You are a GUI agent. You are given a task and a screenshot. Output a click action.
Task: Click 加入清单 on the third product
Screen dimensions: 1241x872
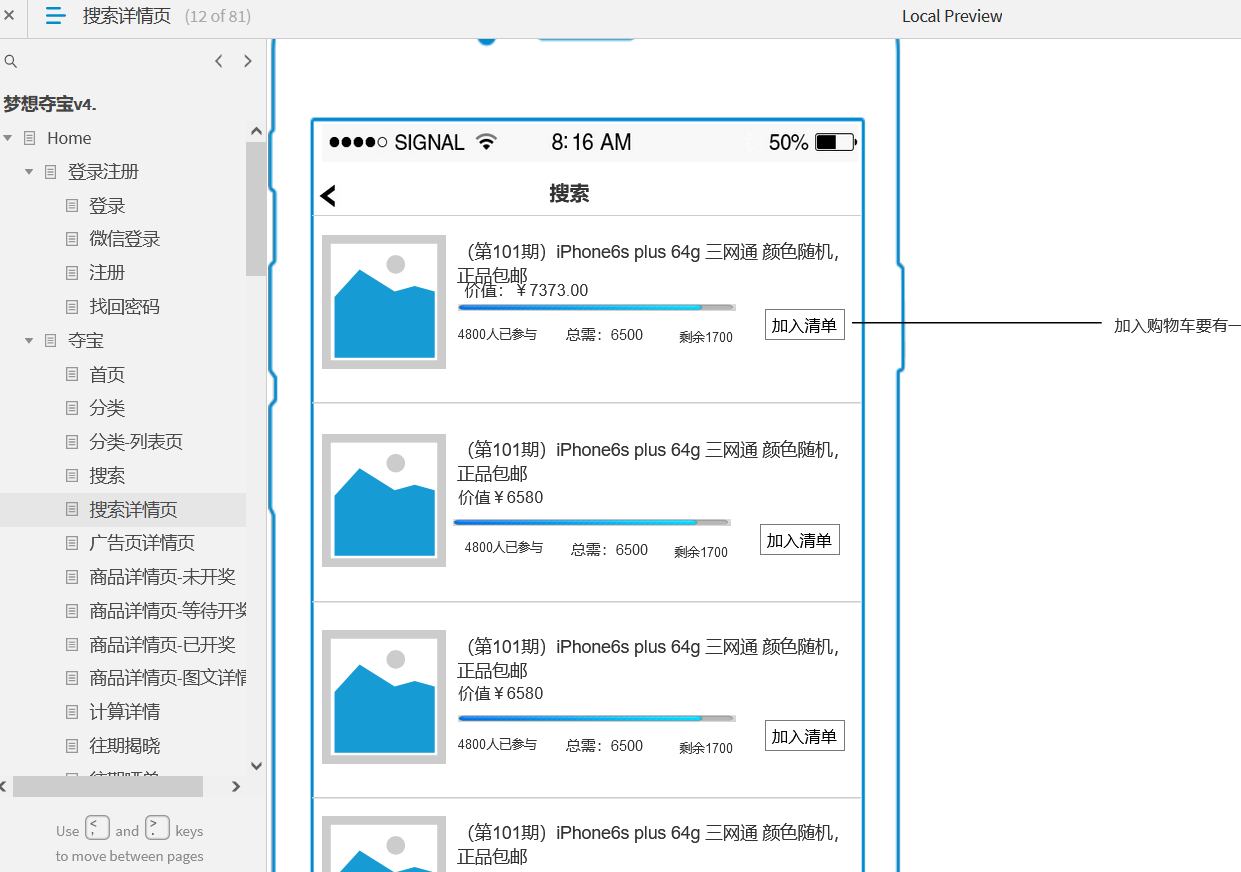click(x=805, y=736)
